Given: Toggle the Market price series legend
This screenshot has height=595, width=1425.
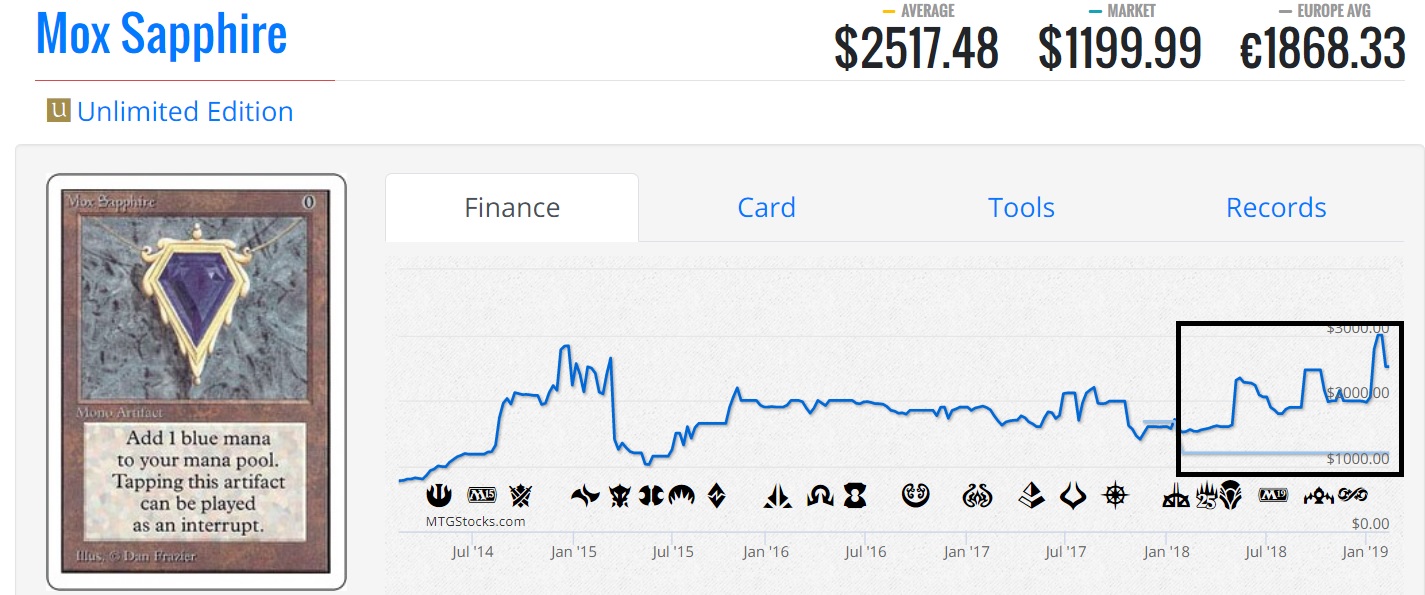Looking at the screenshot, I should [1120, 11].
